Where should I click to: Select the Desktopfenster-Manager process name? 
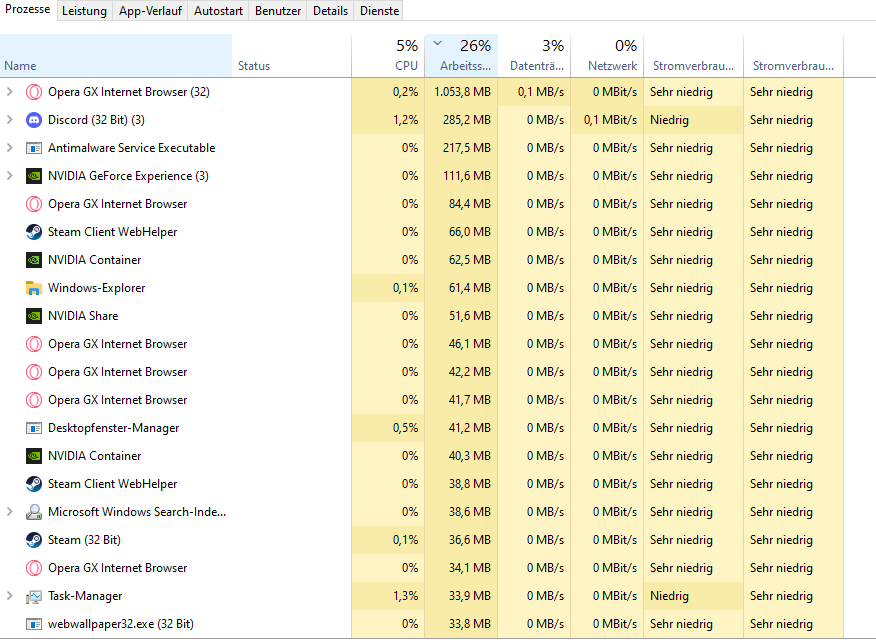click(113, 428)
